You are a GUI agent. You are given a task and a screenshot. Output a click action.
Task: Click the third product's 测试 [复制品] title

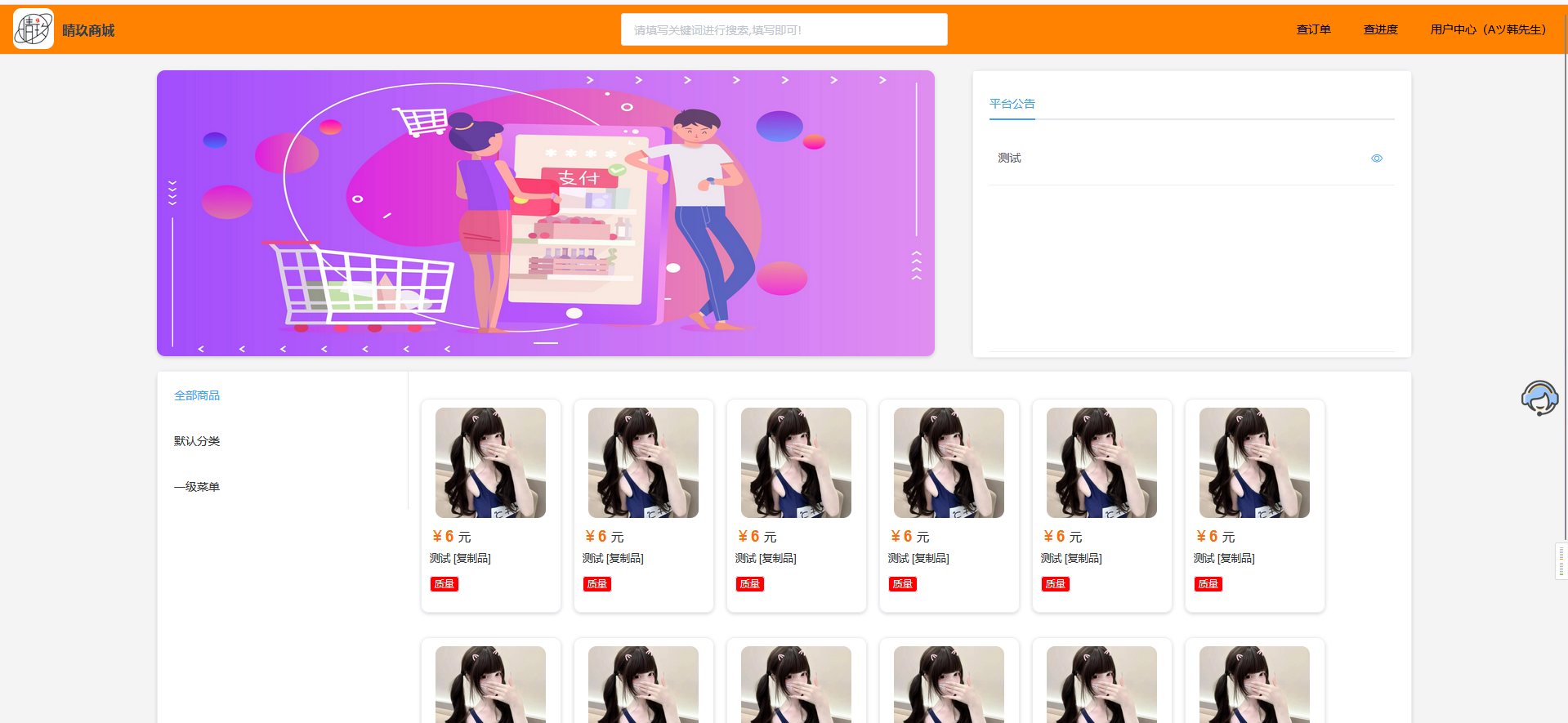coord(766,559)
